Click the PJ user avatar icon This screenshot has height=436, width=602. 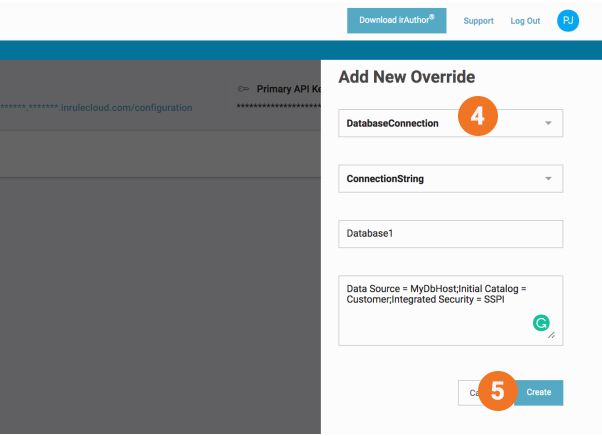pyautogui.click(x=568, y=20)
